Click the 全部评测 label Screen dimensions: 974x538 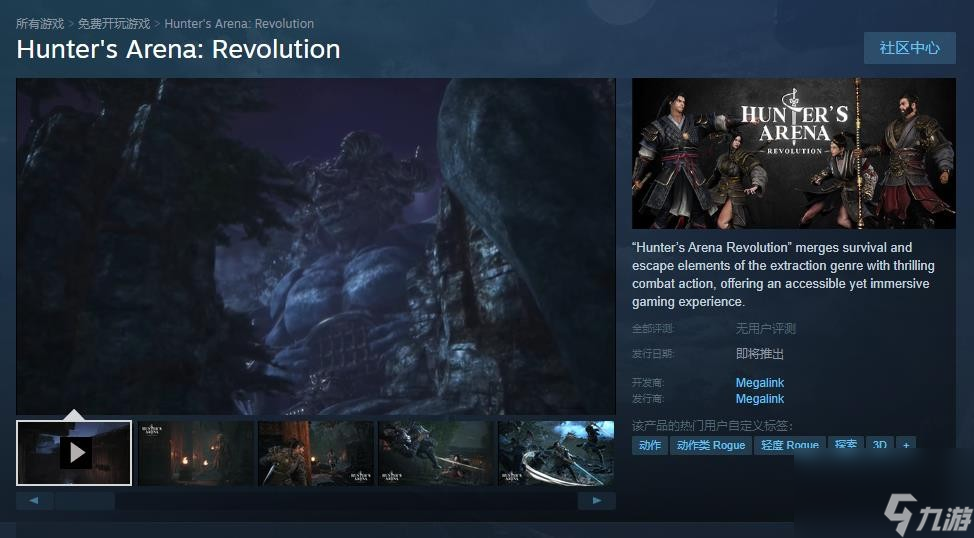653,329
